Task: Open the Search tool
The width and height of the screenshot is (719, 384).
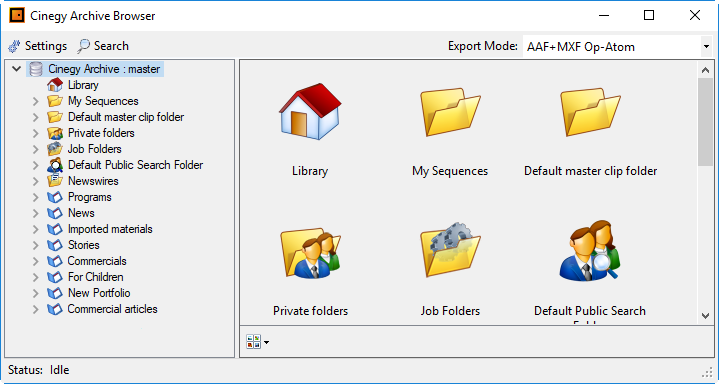Action: [103, 46]
